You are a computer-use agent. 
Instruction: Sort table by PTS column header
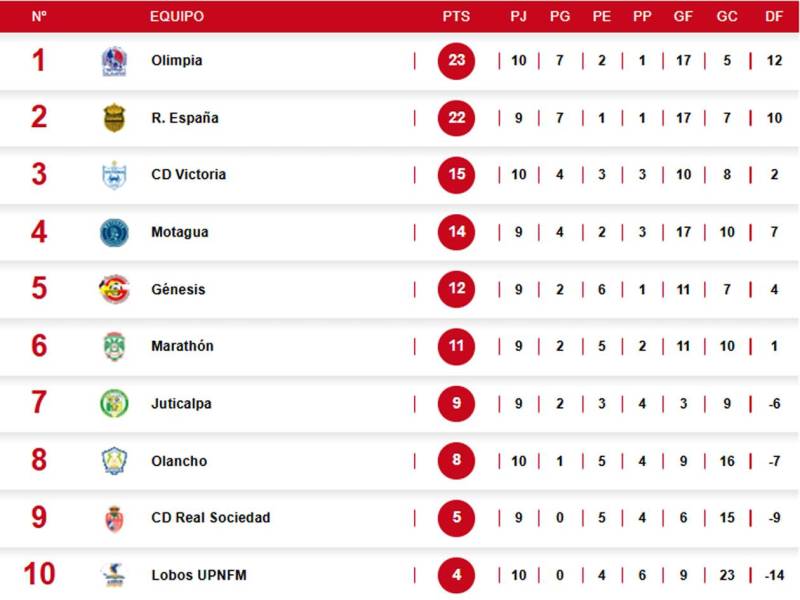point(456,17)
